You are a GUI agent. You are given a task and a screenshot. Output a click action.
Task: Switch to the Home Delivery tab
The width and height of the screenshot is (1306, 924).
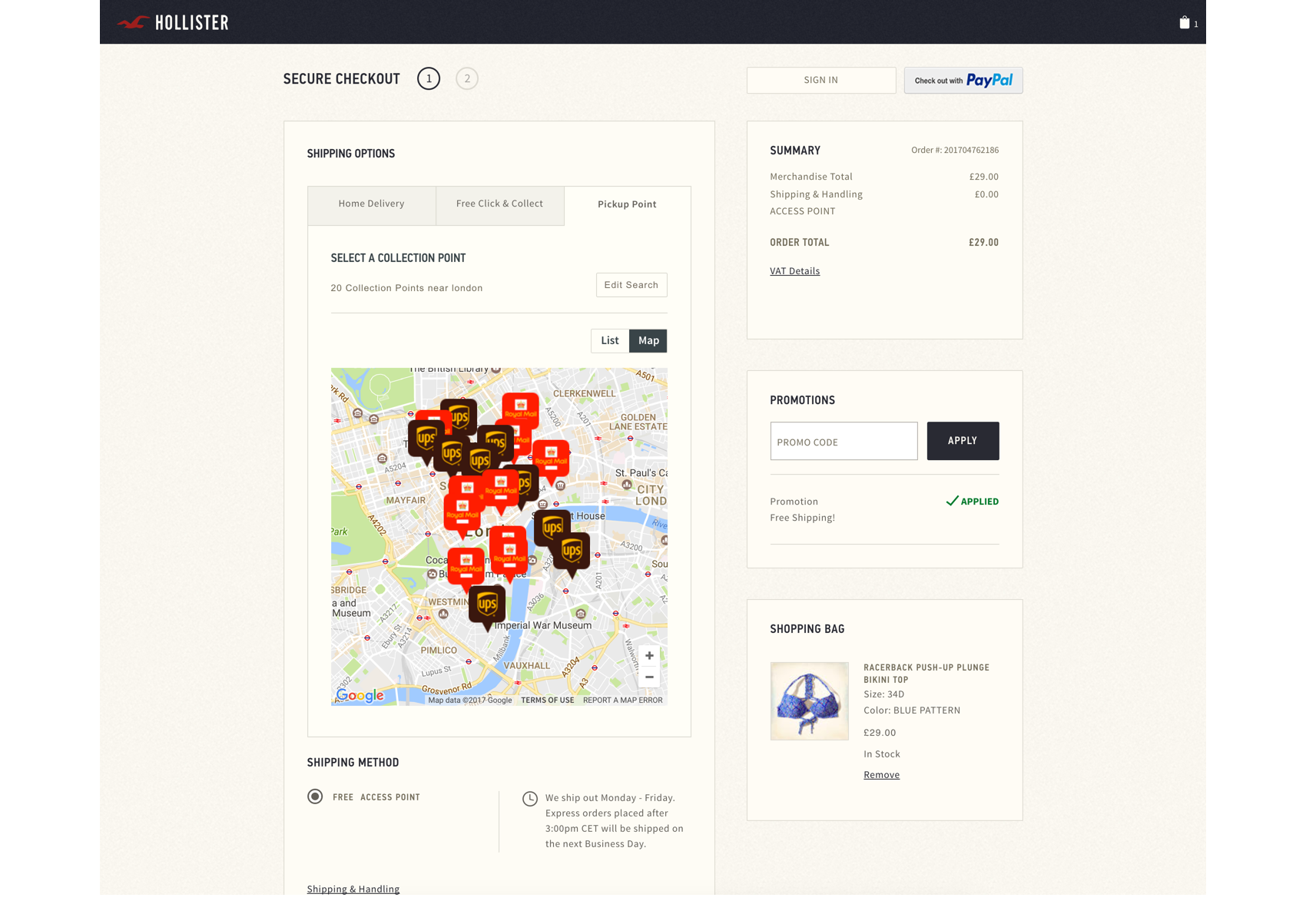click(372, 205)
